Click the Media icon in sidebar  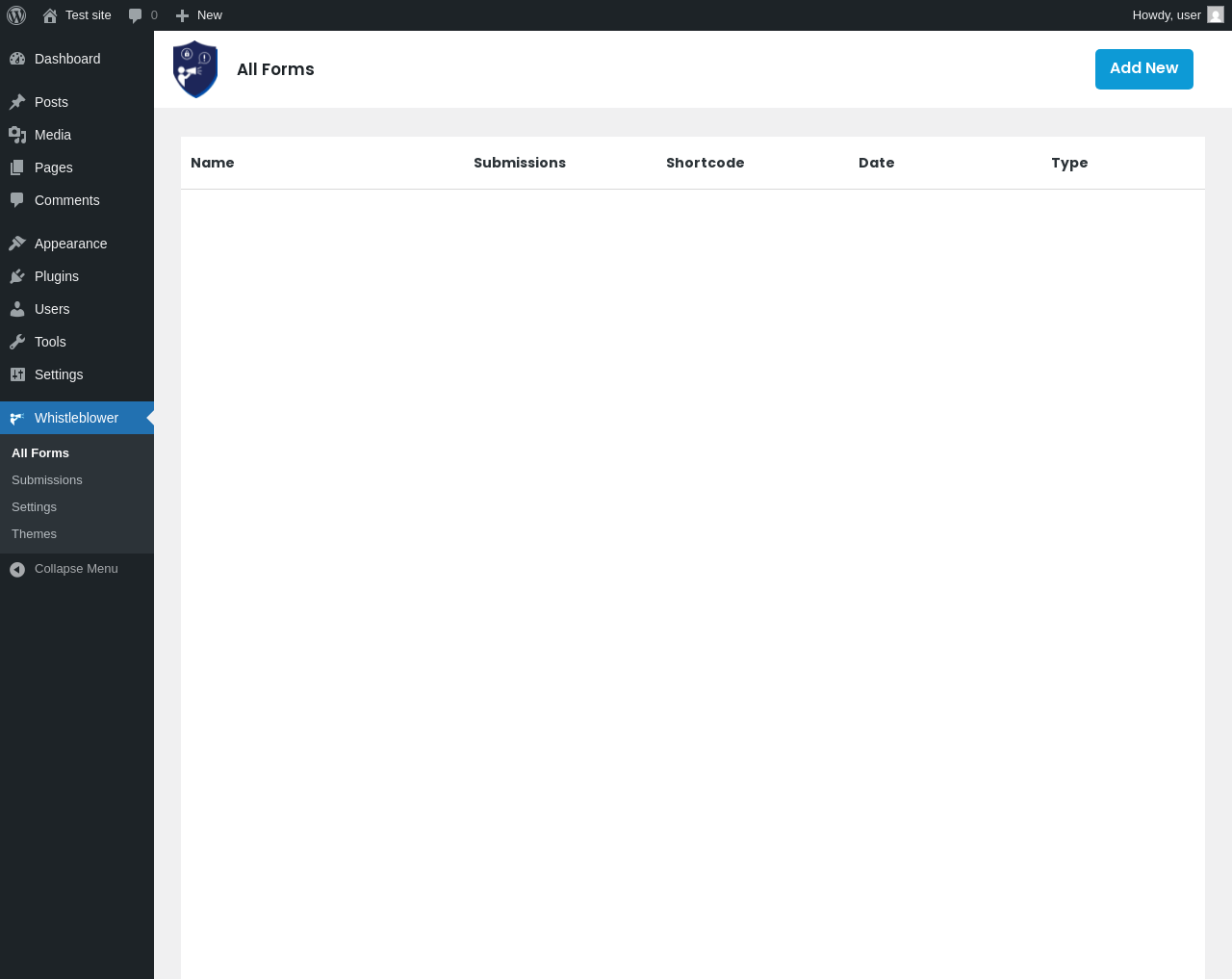click(17, 135)
